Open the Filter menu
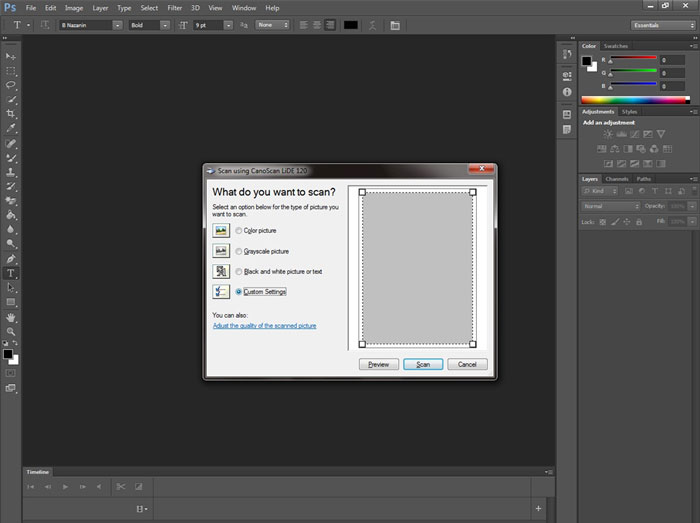 [x=175, y=8]
